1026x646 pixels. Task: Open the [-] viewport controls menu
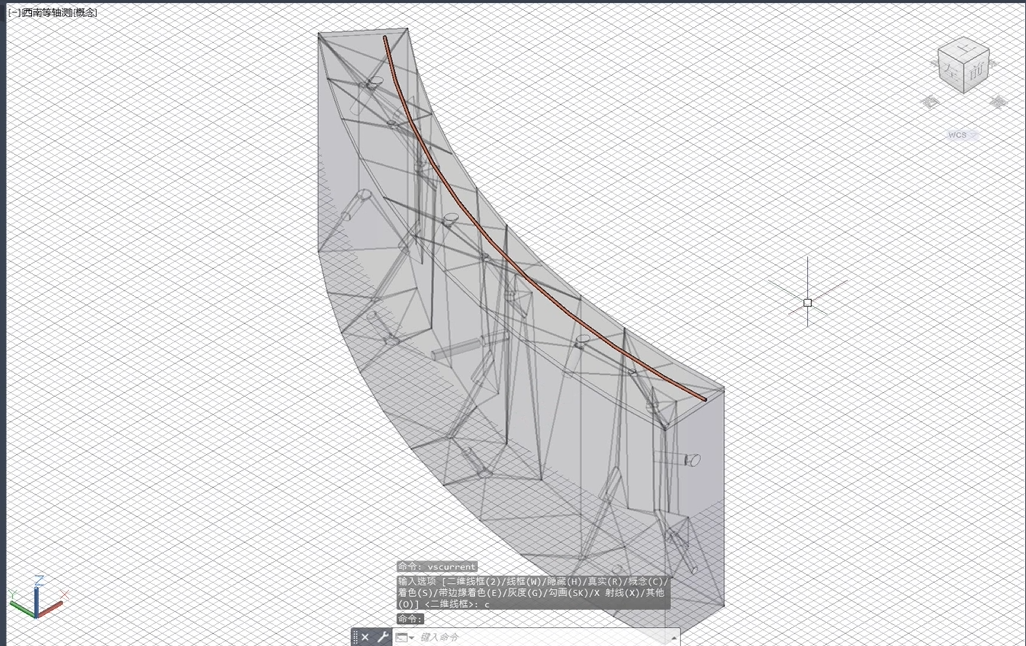[14, 12]
